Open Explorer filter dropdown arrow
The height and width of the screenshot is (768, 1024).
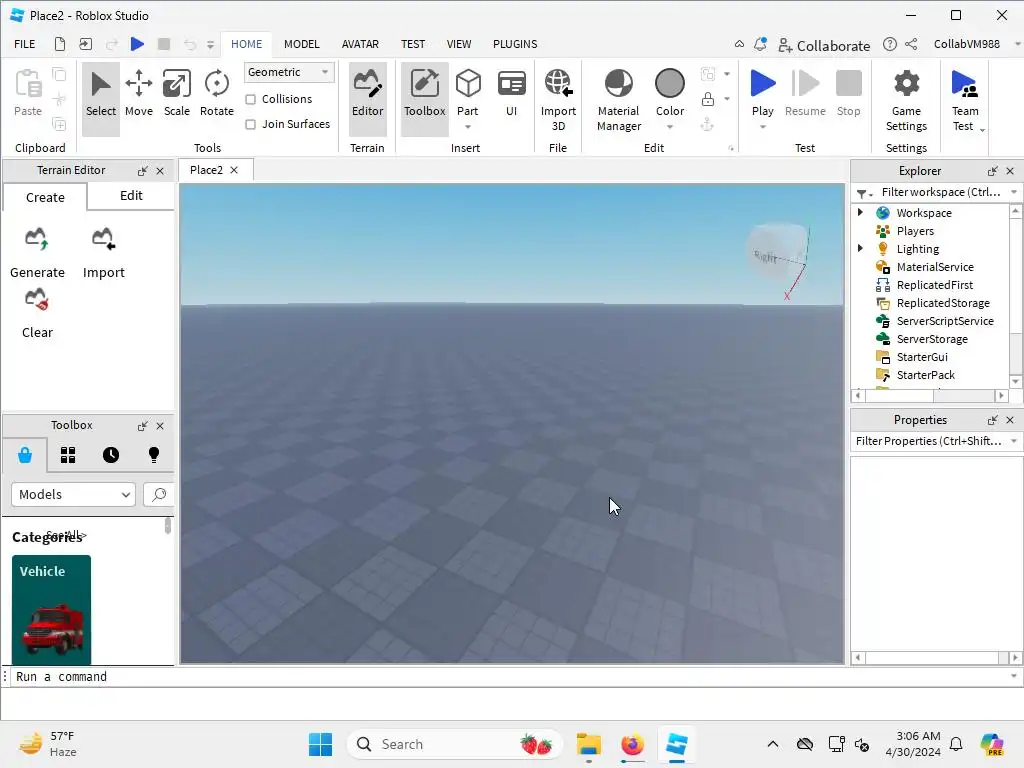[x=1014, y=192]
